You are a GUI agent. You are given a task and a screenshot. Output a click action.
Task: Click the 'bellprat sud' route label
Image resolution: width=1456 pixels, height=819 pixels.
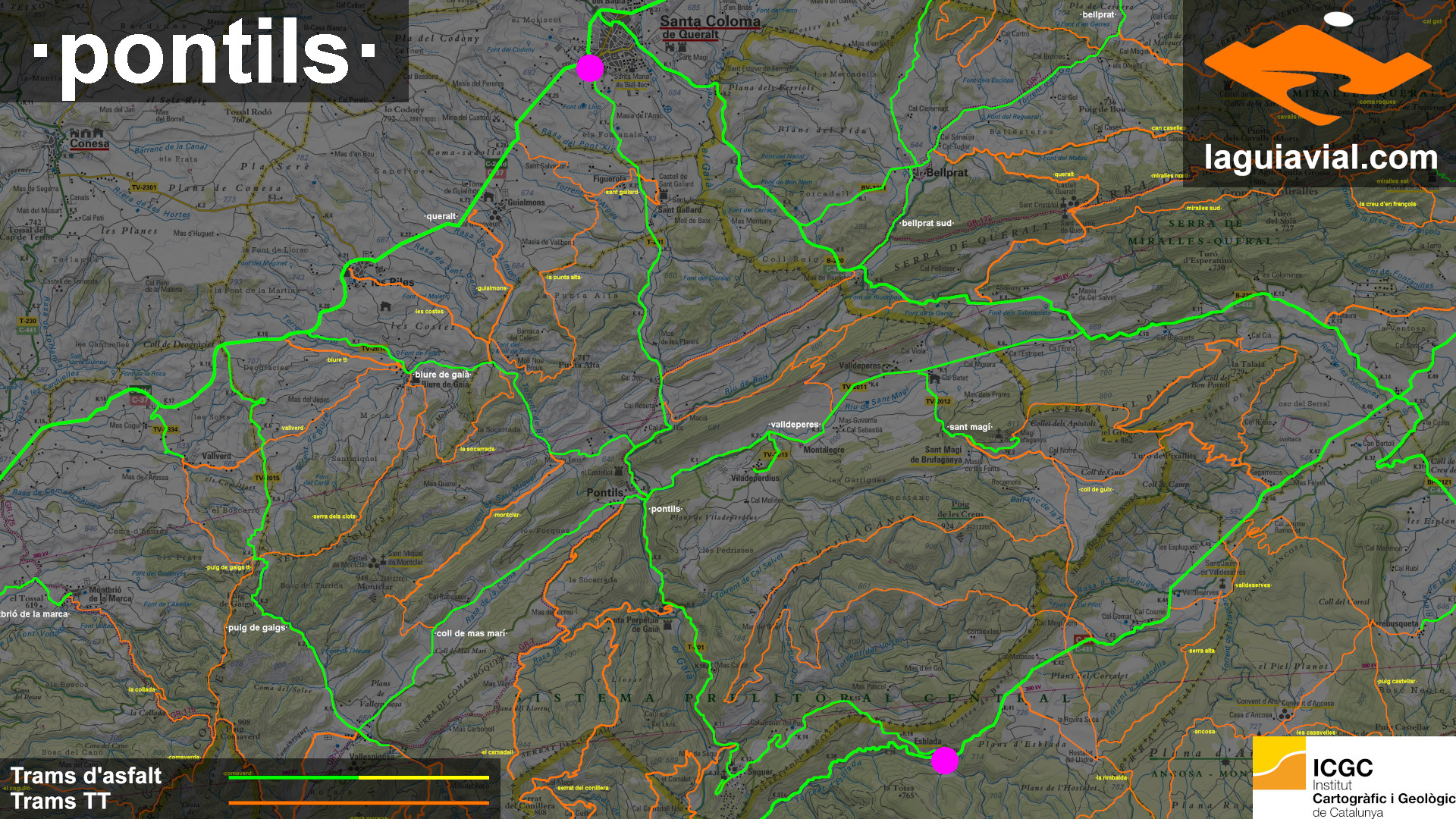pyautogui.click(x=926, y=223)
